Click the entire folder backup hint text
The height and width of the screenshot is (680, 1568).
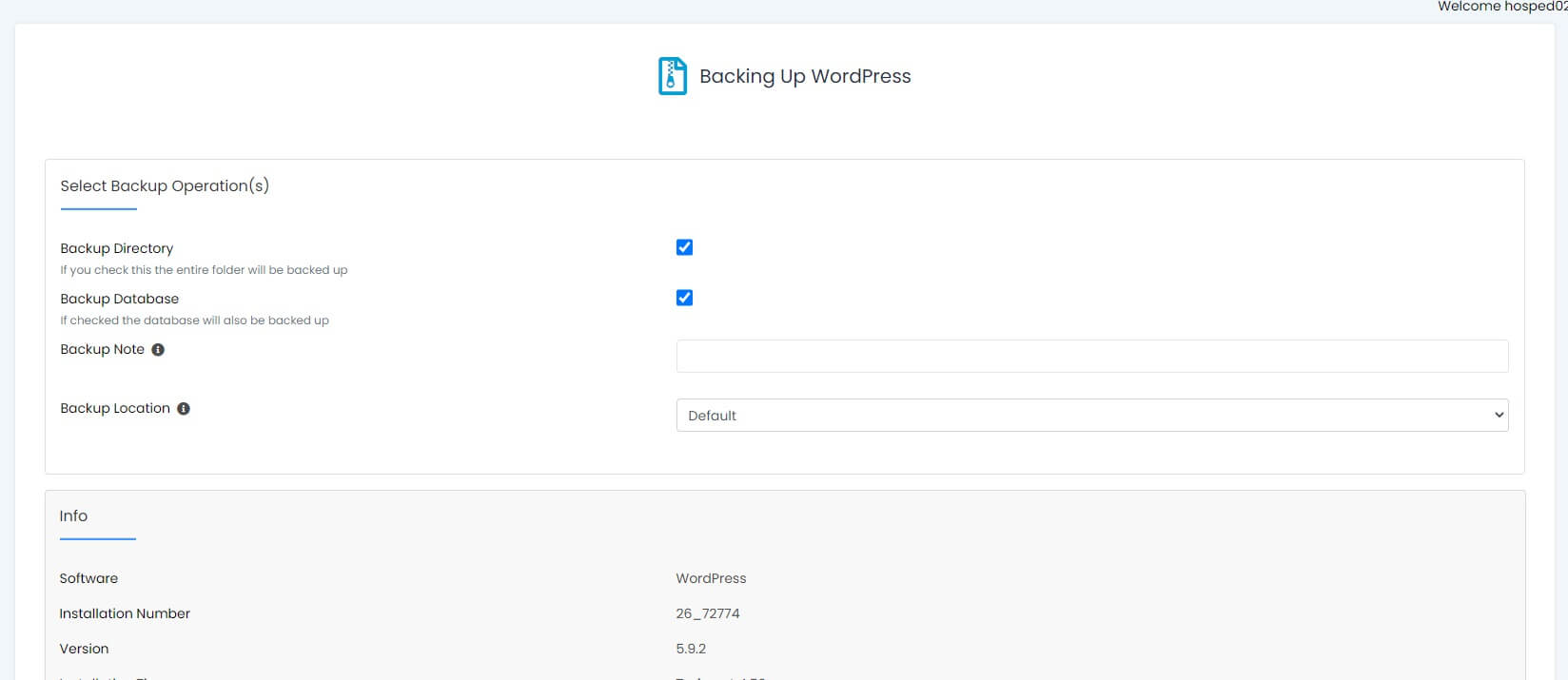point(204,270)
